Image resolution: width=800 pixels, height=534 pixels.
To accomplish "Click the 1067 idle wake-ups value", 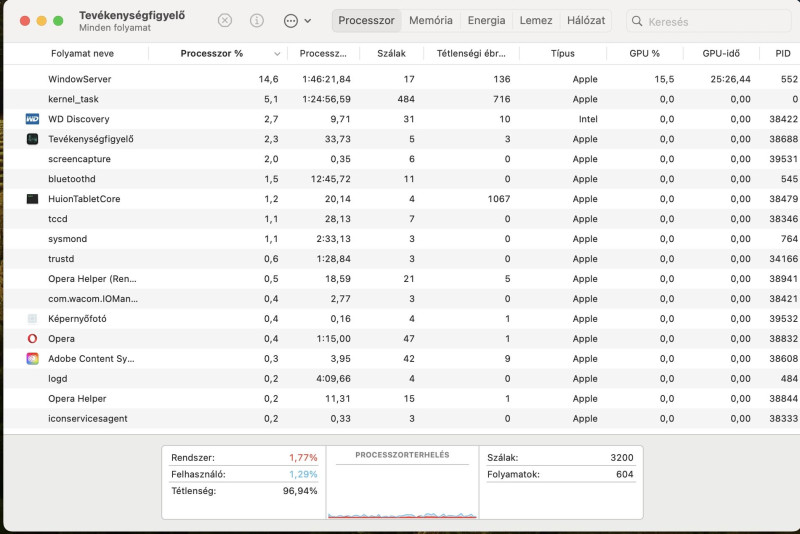I will tap(498, 199).
